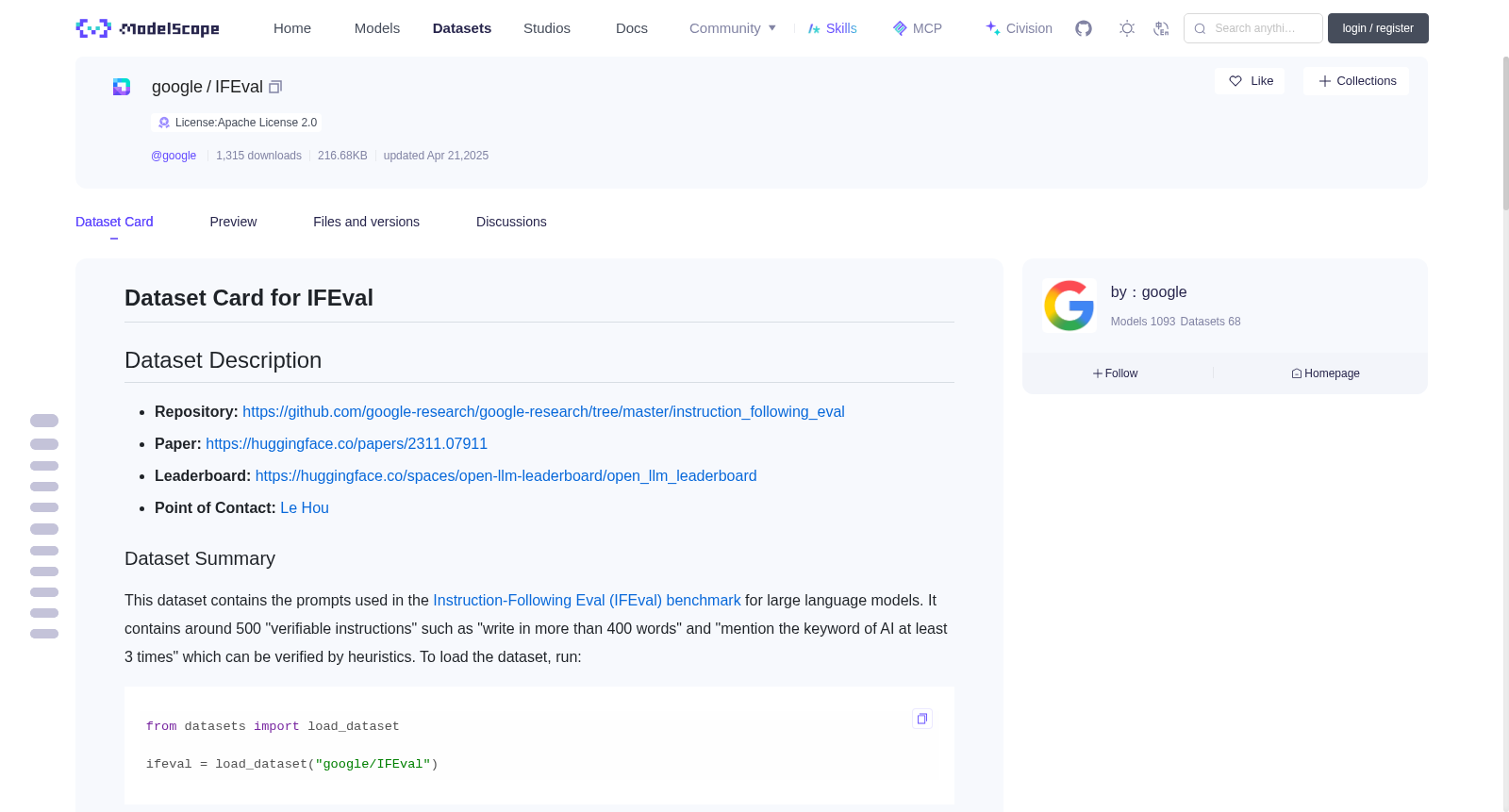Expand the Community dropdown menu

pos(733,28)
